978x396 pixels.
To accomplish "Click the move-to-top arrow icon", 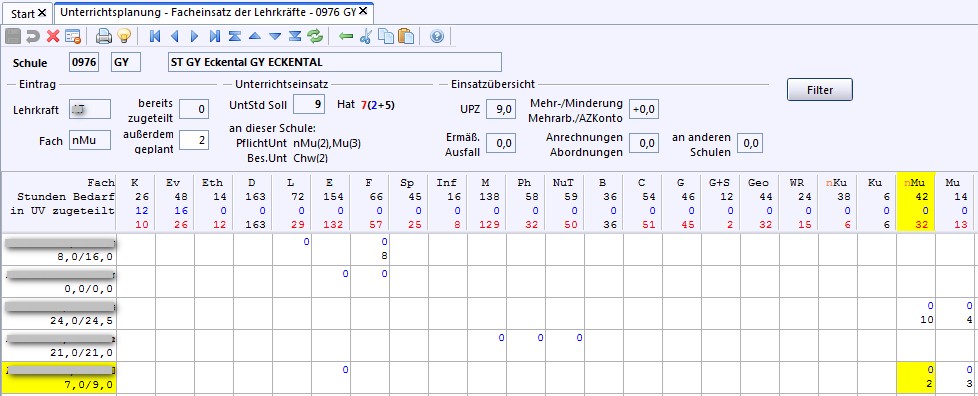I will 235,36.
